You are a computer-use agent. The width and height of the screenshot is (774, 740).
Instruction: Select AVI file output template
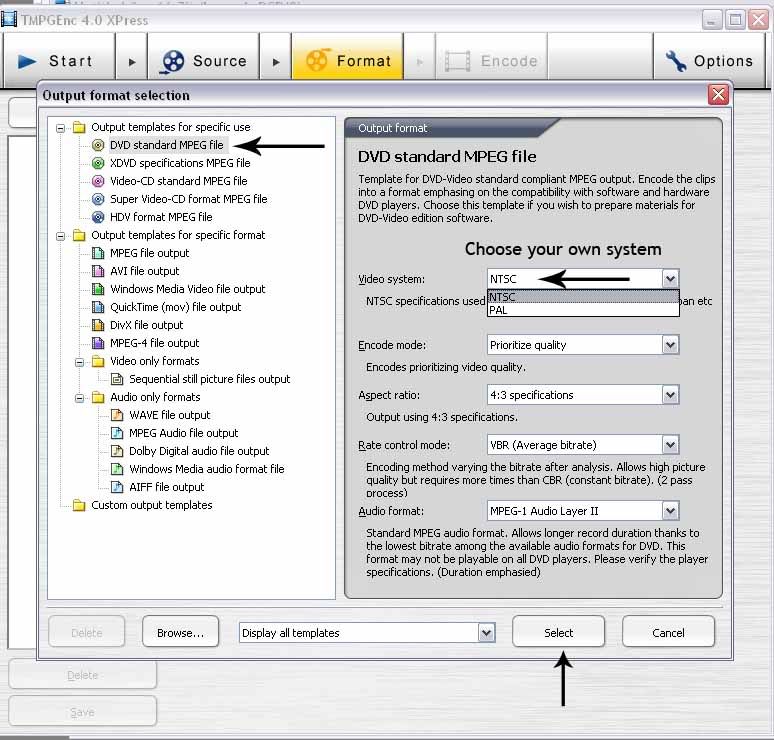click(x=145, y=271)
